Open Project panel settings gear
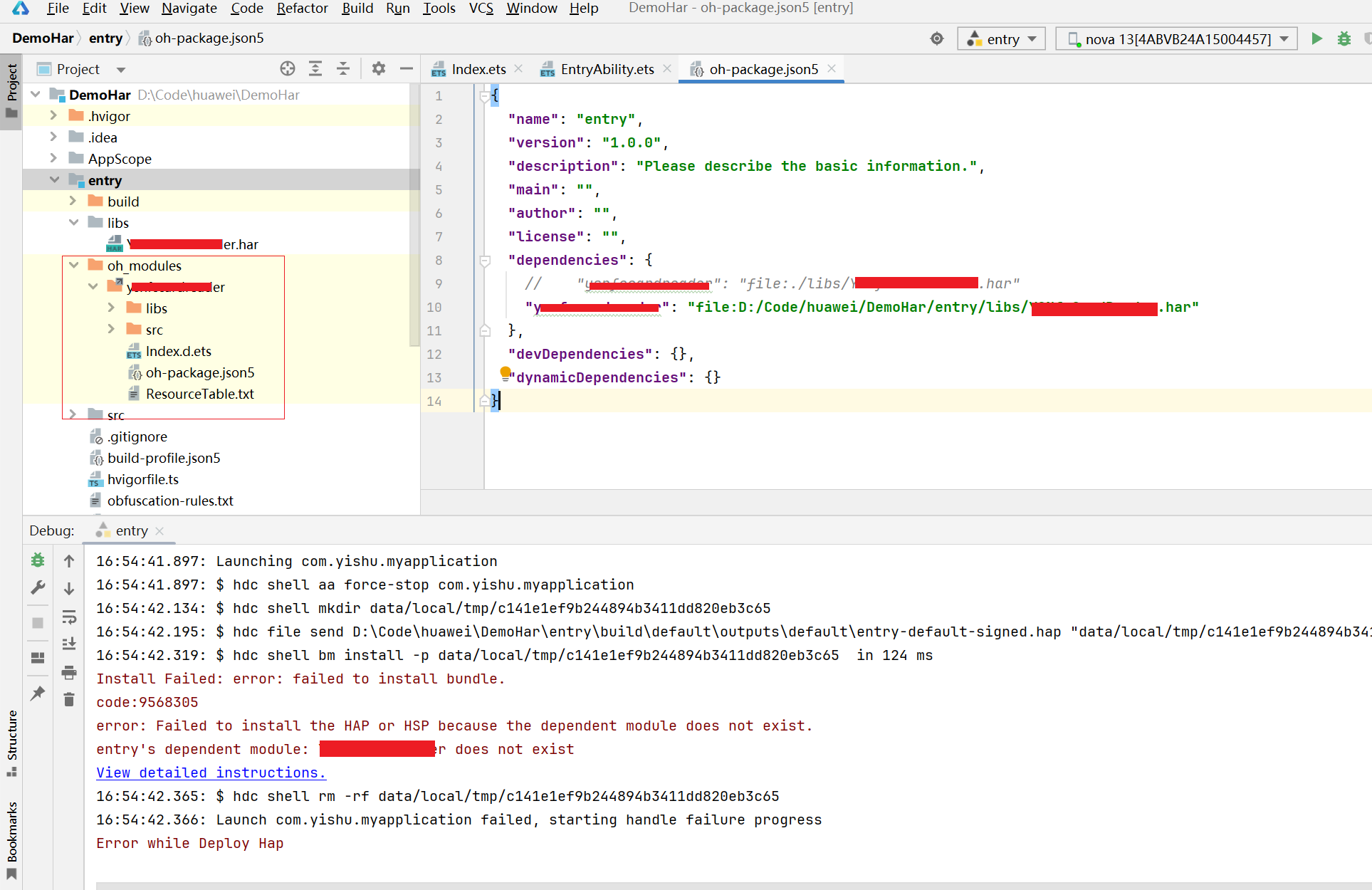This screenshot has height=890, width=1372. point(379,68)
